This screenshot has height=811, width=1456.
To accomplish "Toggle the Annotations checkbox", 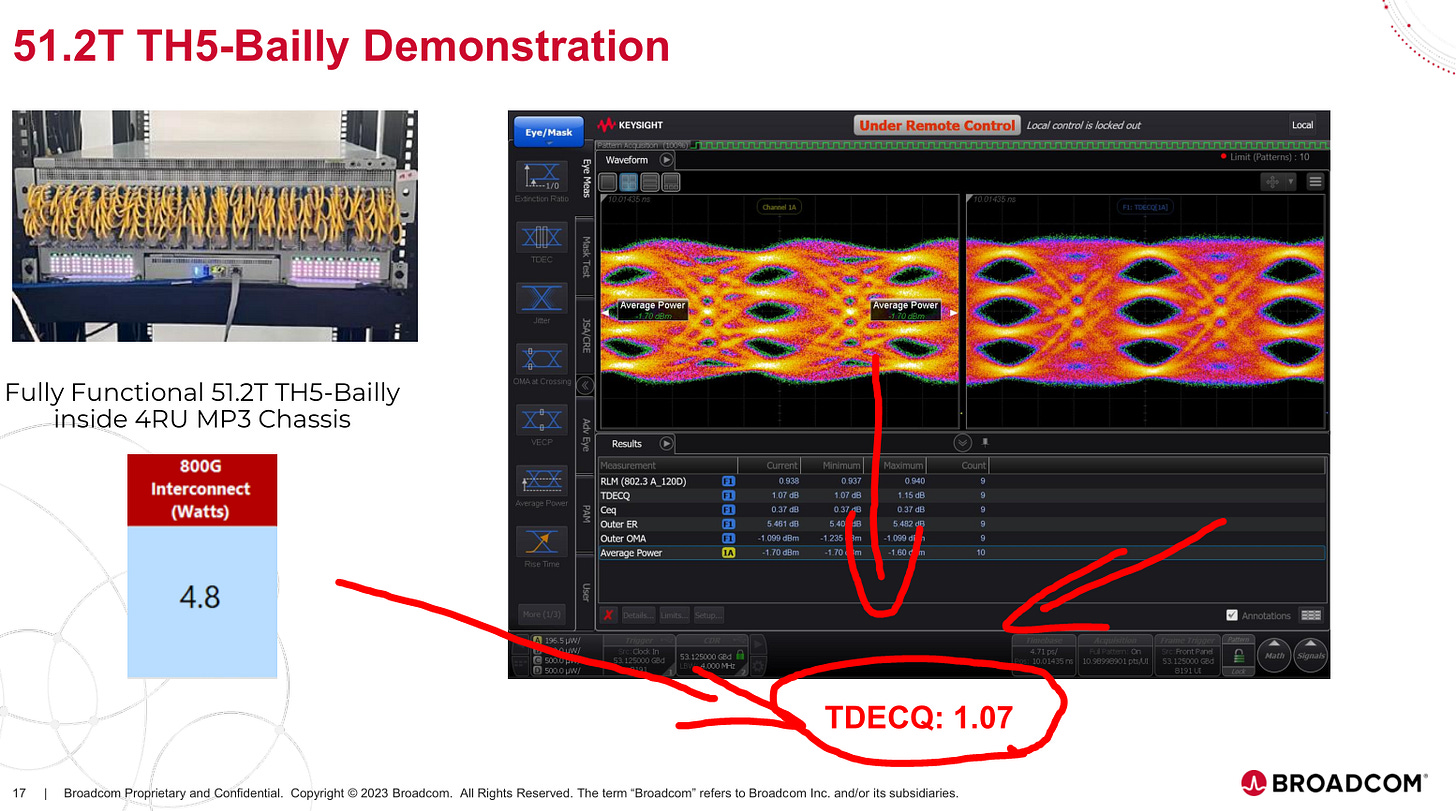I will click(x=1232, y=615).
